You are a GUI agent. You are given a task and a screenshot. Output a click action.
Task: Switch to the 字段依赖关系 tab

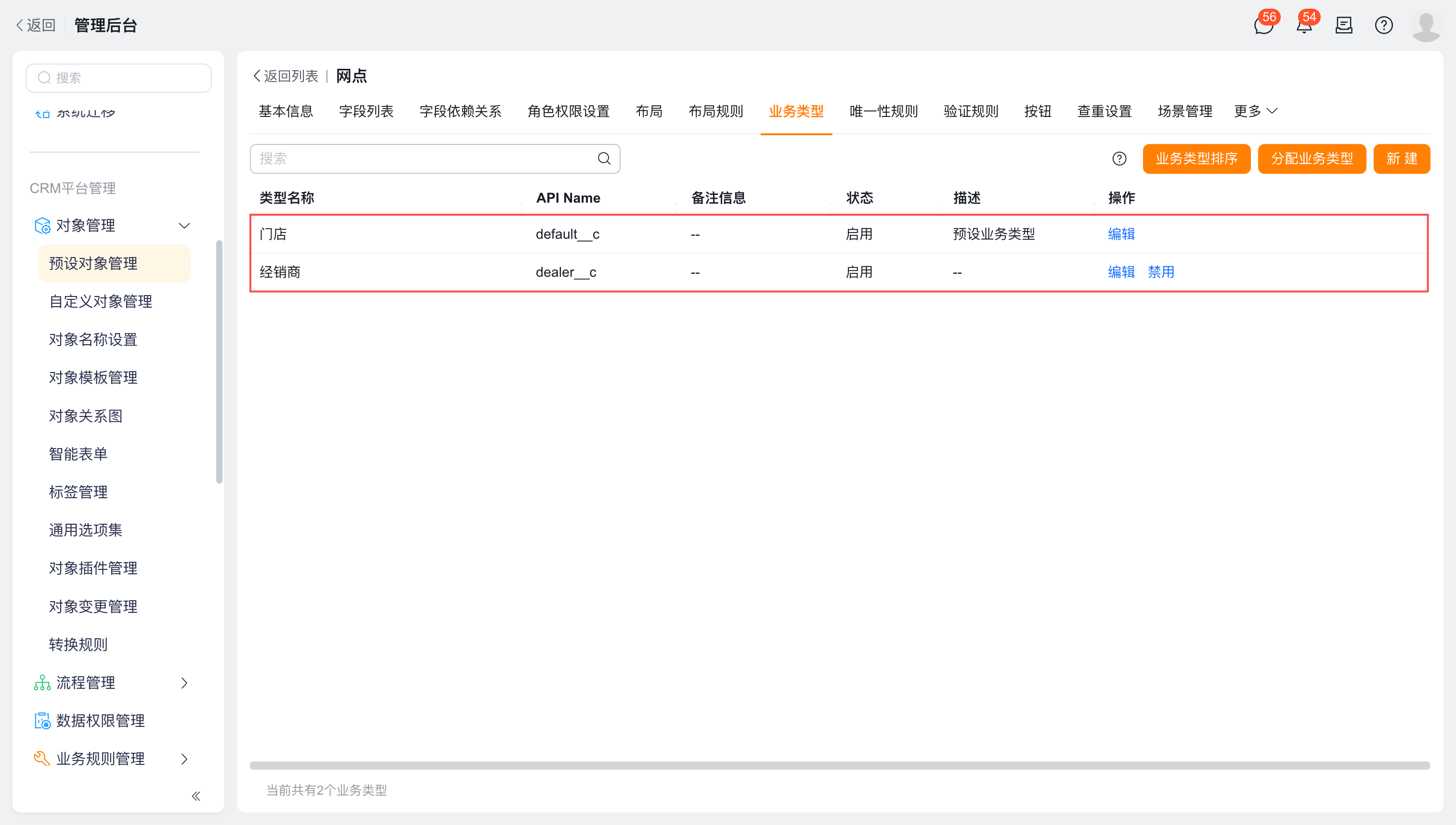[460, 111]
